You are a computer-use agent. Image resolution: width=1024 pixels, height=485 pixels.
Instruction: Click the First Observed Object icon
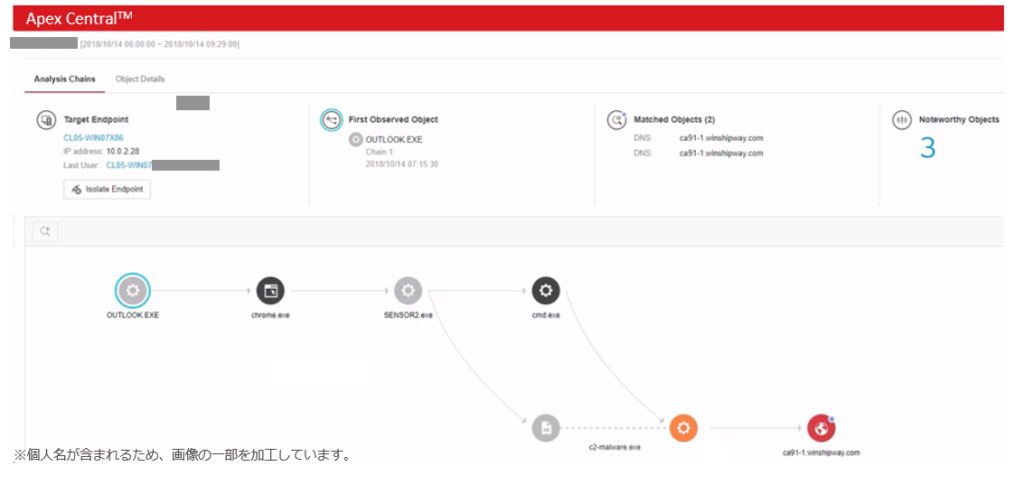coord(331,119)
